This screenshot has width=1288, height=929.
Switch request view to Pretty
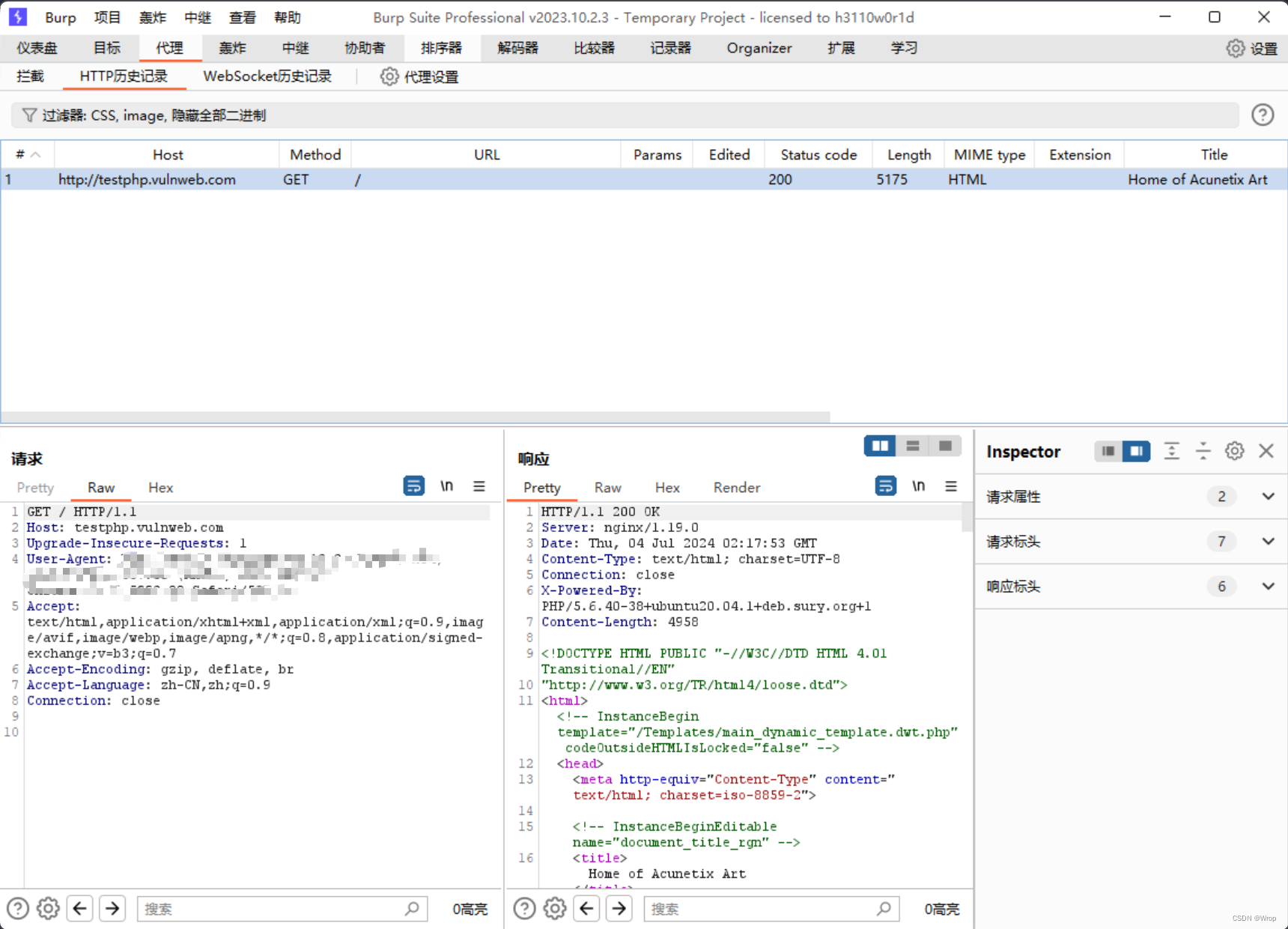click(35, 488)
